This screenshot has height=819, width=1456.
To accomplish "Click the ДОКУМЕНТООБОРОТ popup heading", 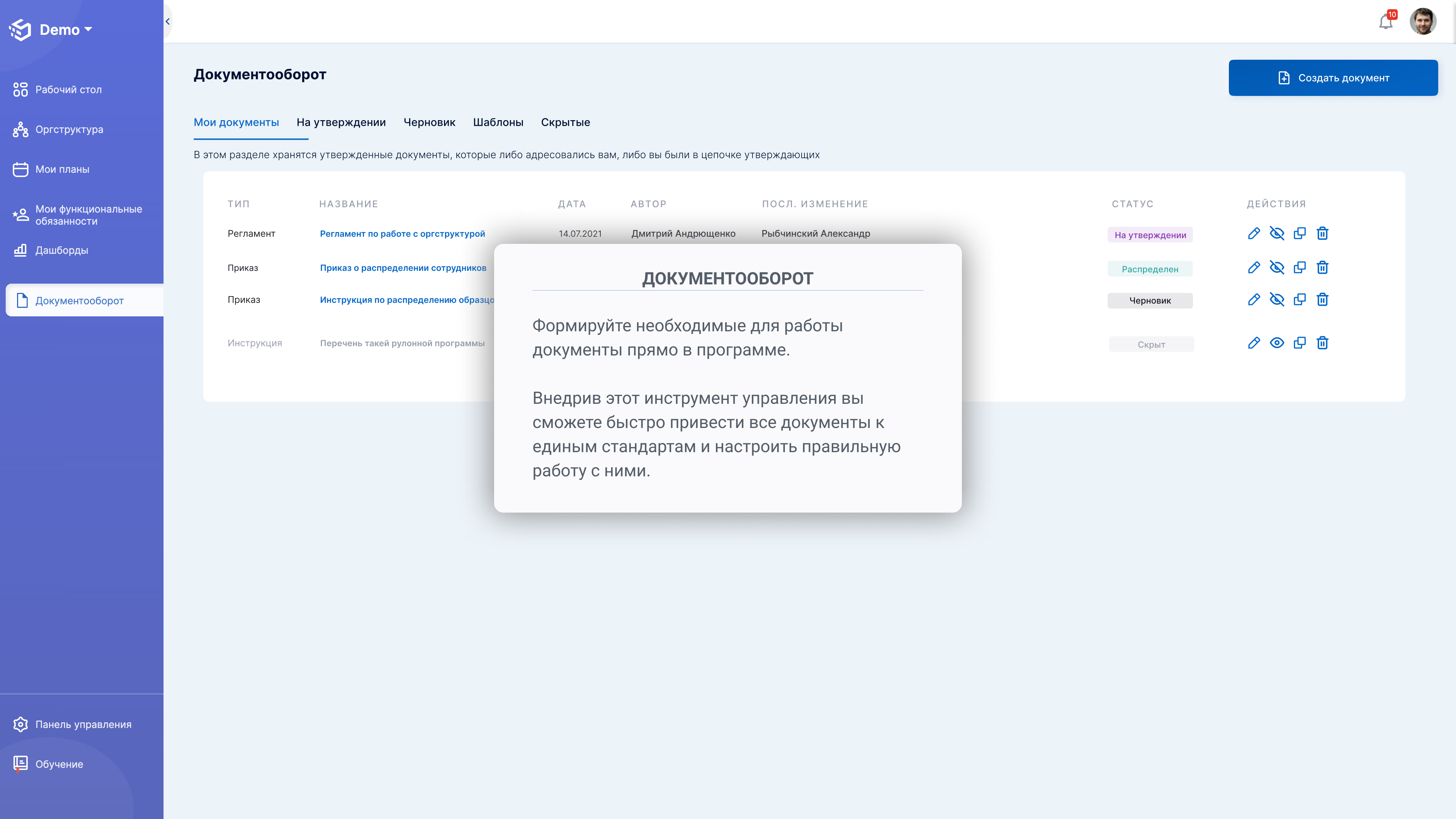I will pyautogui.click(x=727, y=279).
